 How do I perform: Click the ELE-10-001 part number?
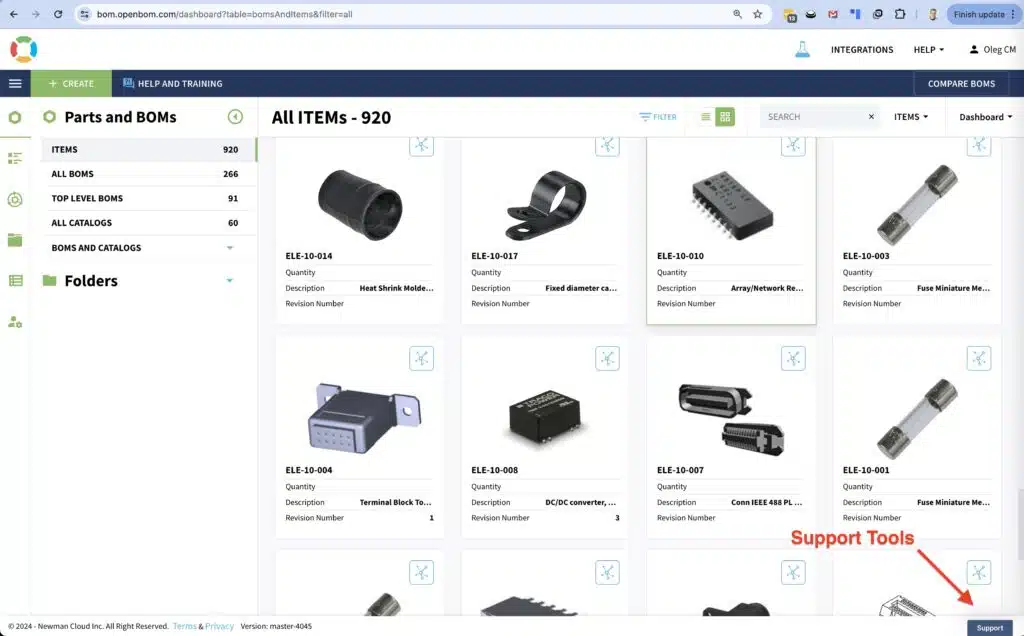pos(865,470)
